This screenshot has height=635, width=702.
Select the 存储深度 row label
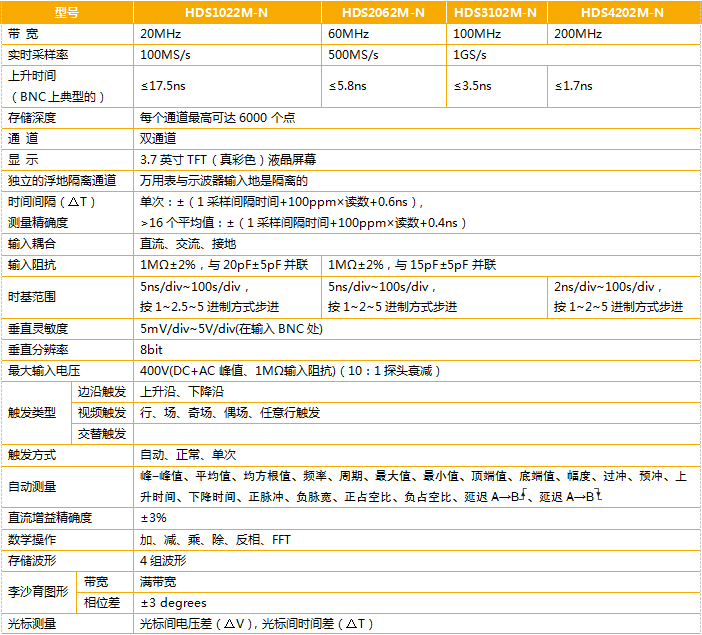[32, 117]
